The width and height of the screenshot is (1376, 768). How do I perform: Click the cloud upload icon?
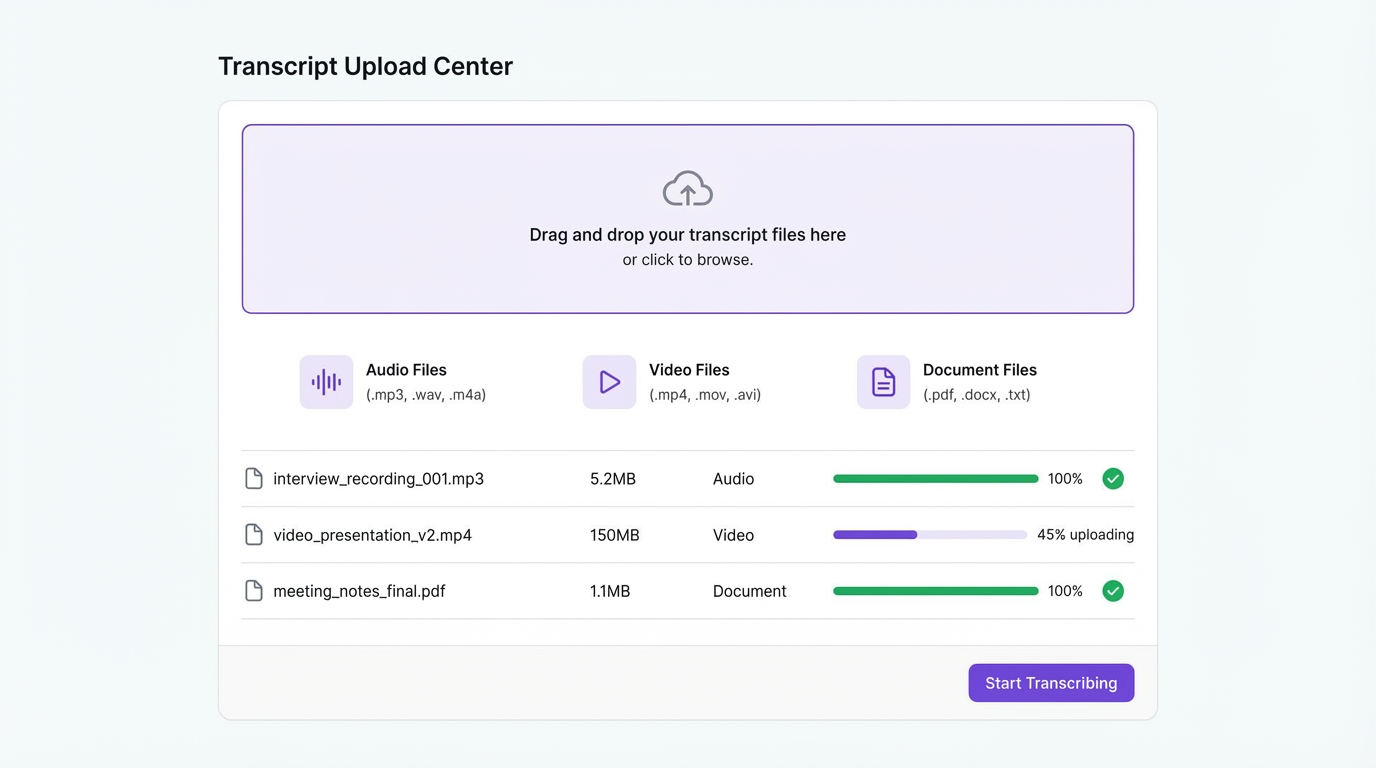[687, 187]
